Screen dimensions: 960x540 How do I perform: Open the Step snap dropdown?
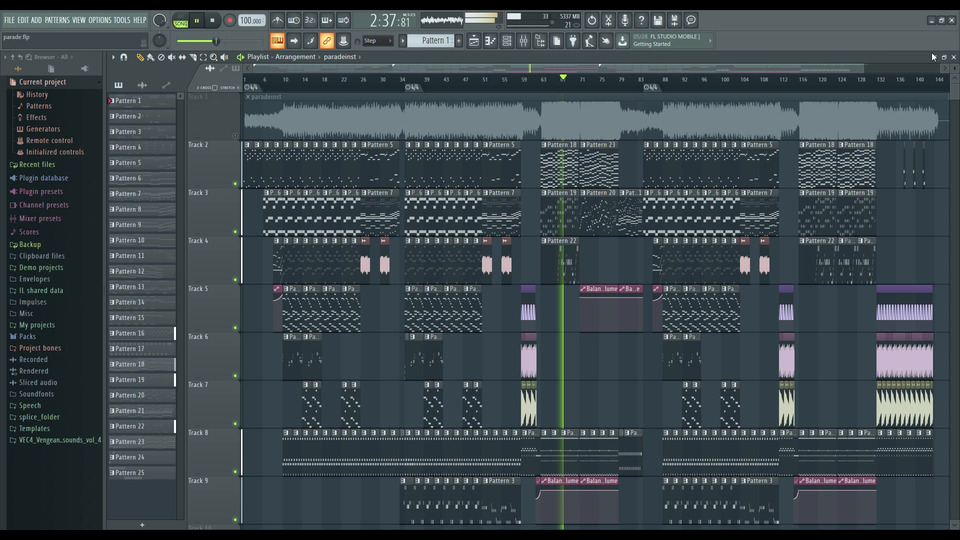pyautogui.click(x=376, y=41)
